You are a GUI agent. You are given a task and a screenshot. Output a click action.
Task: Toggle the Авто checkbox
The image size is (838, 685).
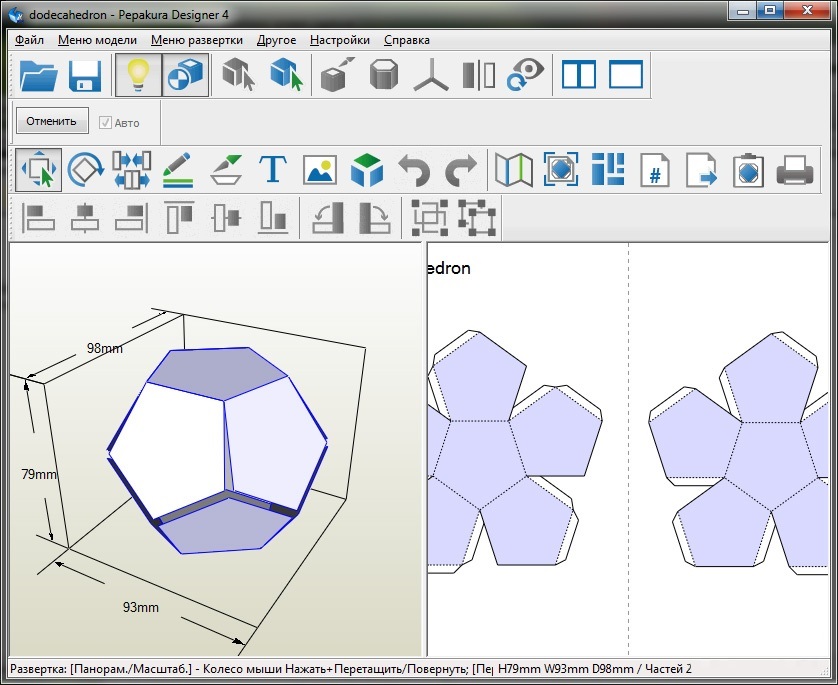point(105,122)
